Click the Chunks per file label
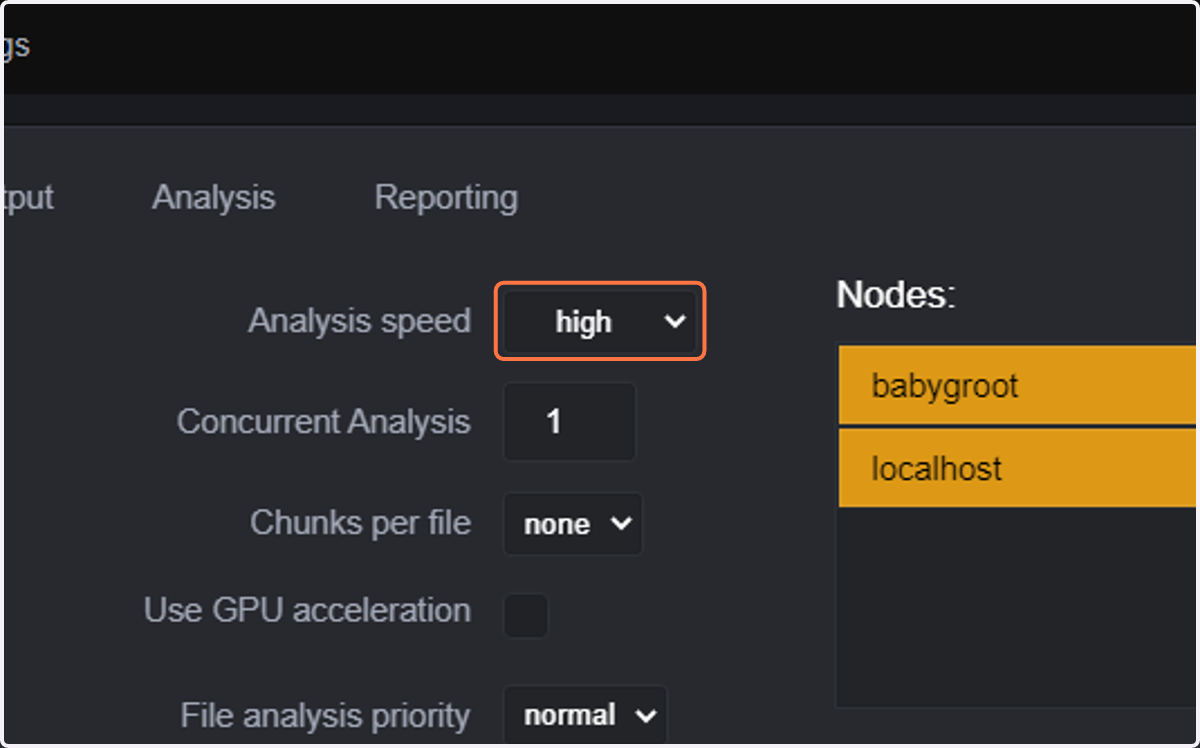This screenshot has height=748, width=1200. click(360, 522)
